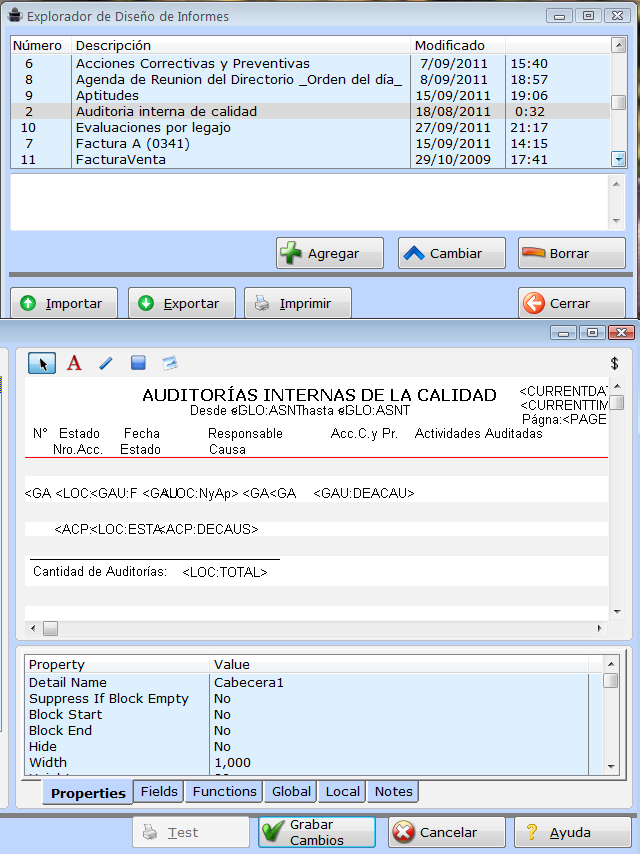Click Hide property row
The width and height of the screenshot is (640, 854).
[x=308, y=746]
